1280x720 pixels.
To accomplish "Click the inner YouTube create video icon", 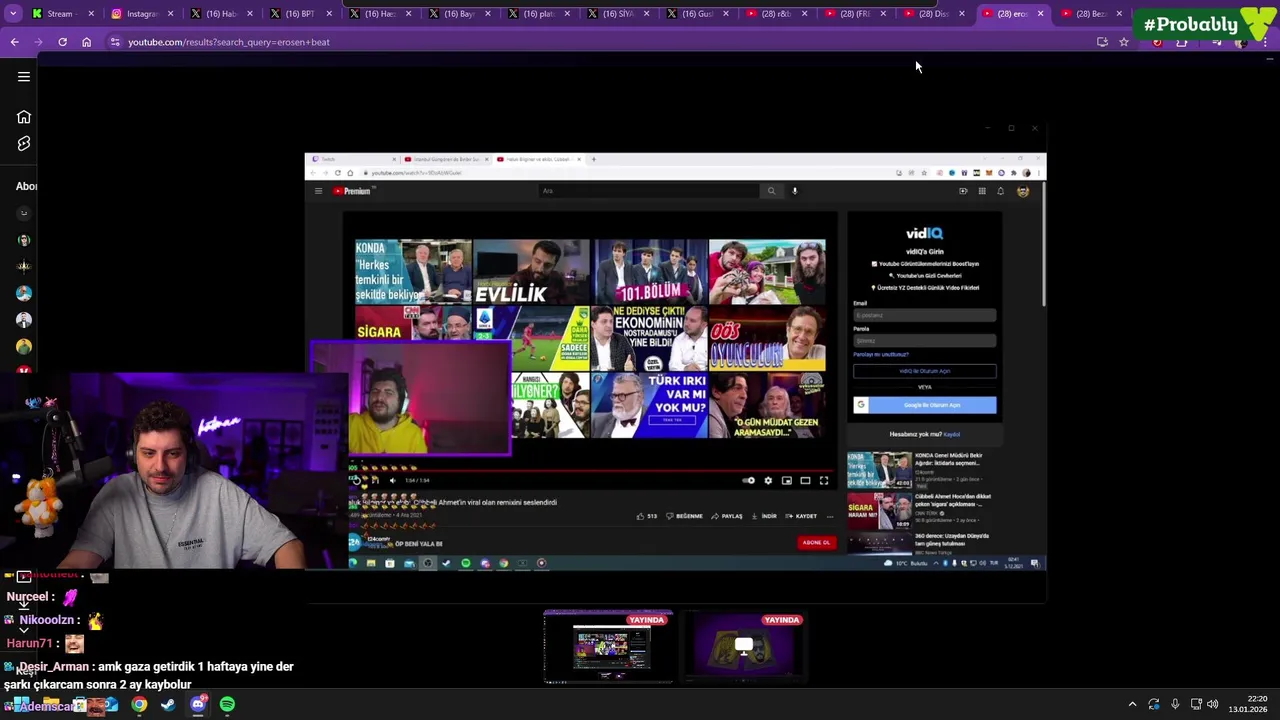I will point(963,191).
